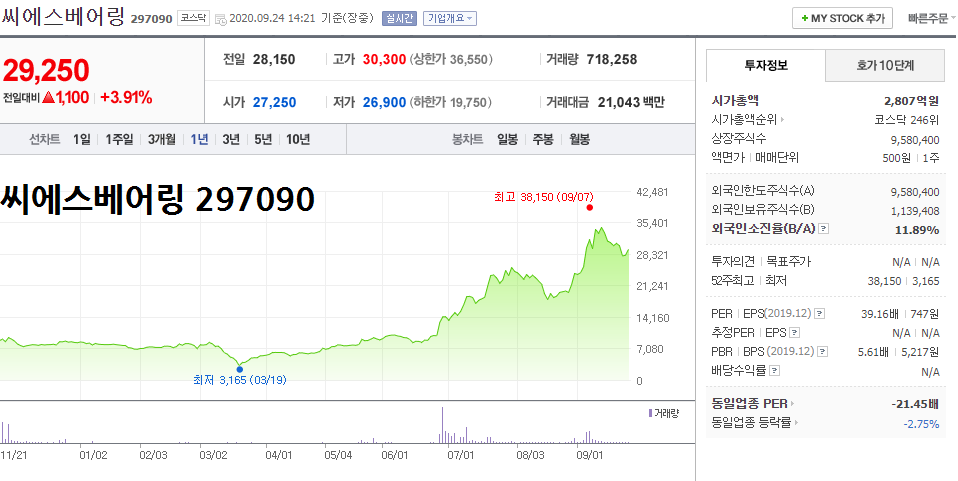
Task: Select the 10년 line chart period
Action: click(x=298, y=139)
